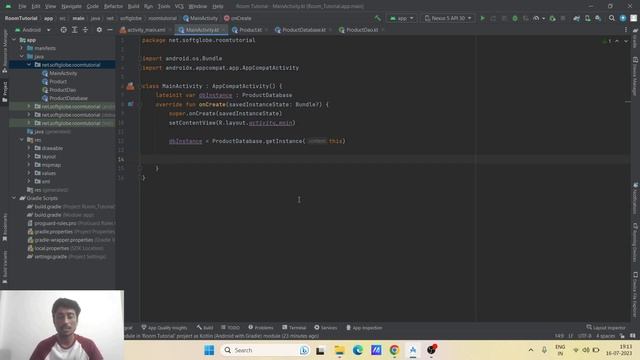Image resolution: width=640 pixels, height=360 pixels.
Task: Open the App Inspection tool window
Action: coord(364,328)
